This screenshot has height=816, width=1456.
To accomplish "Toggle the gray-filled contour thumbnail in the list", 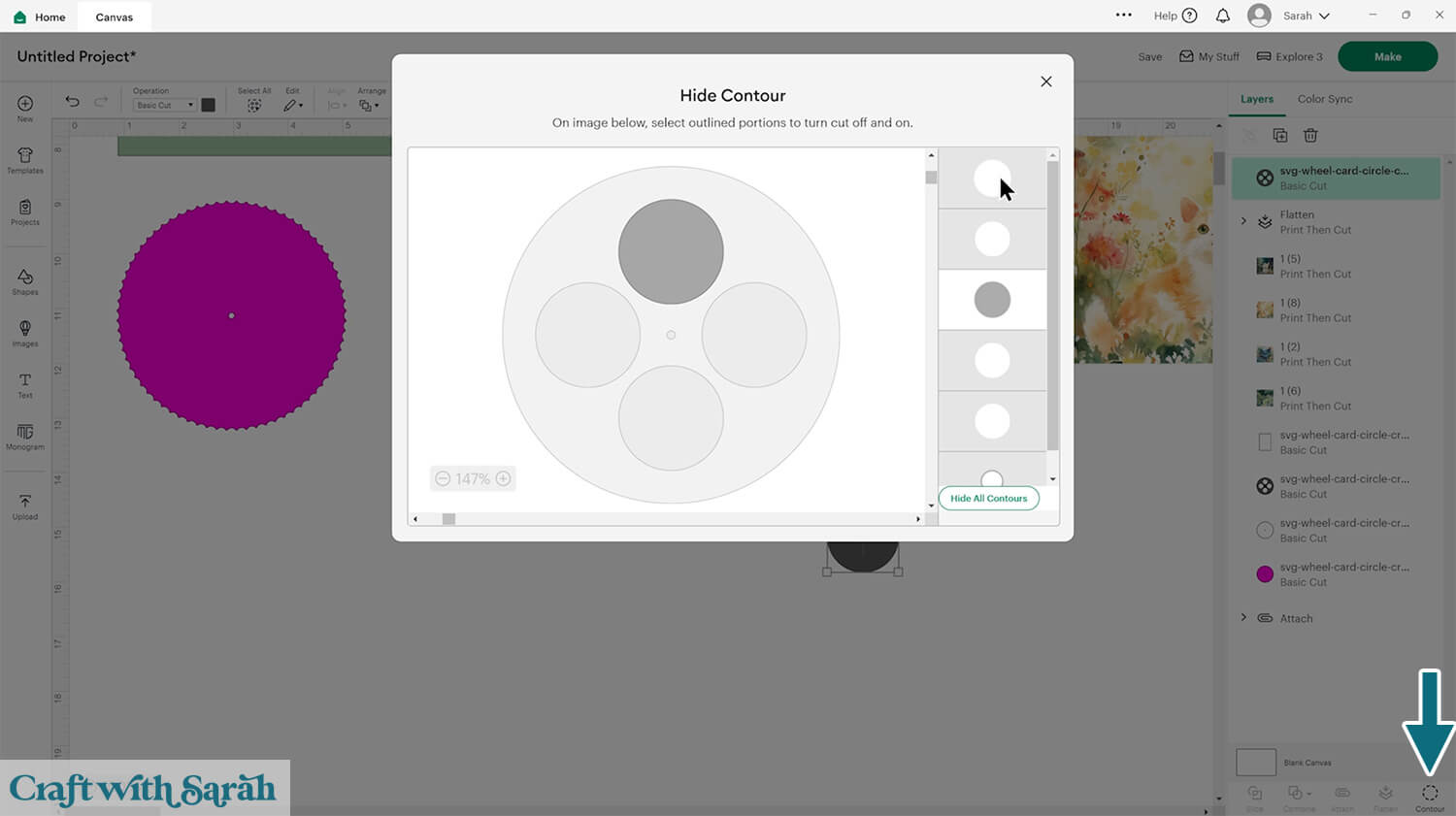I will point(992,300).
